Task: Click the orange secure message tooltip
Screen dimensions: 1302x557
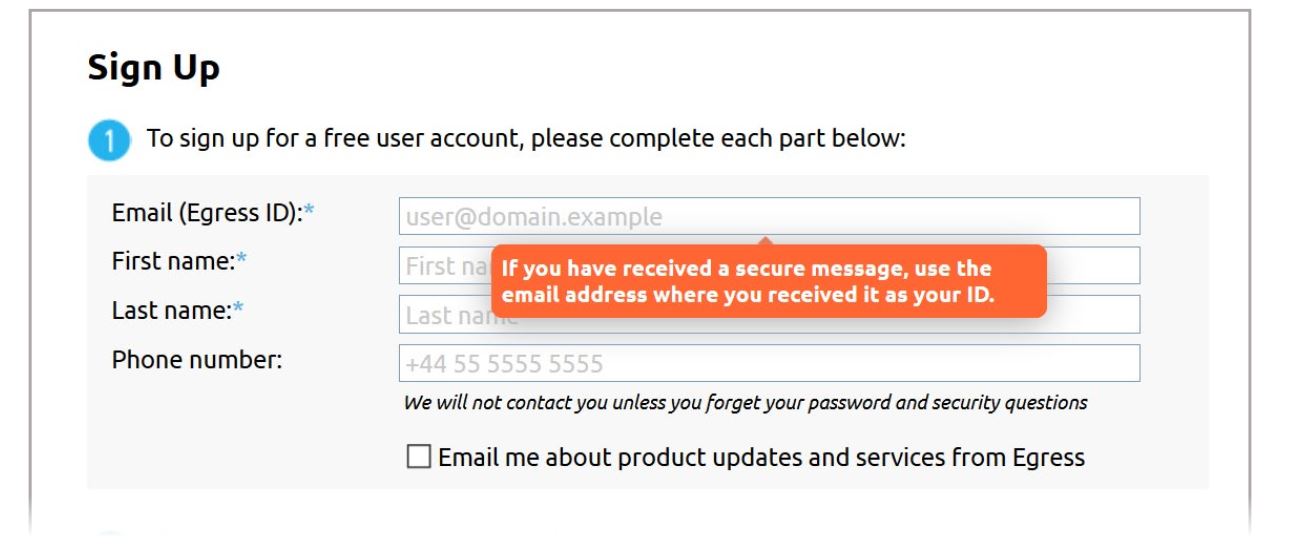Action: coord(769,282)
